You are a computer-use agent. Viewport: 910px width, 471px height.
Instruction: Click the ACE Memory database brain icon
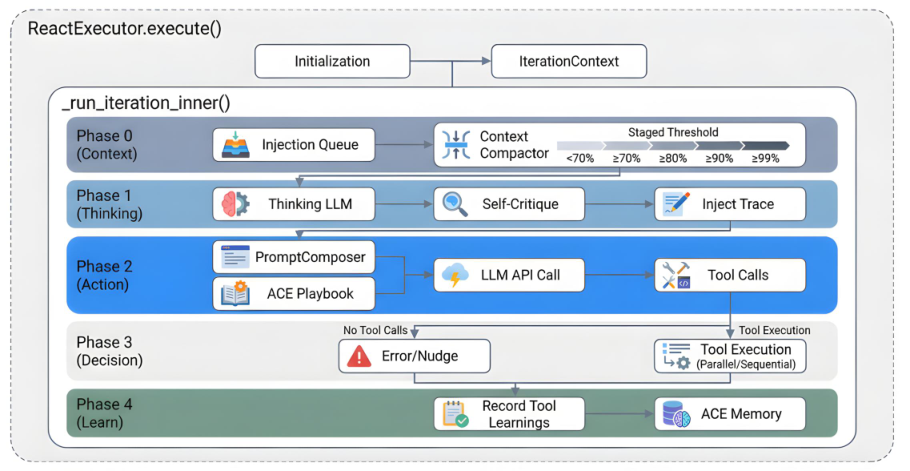[677, 414]
